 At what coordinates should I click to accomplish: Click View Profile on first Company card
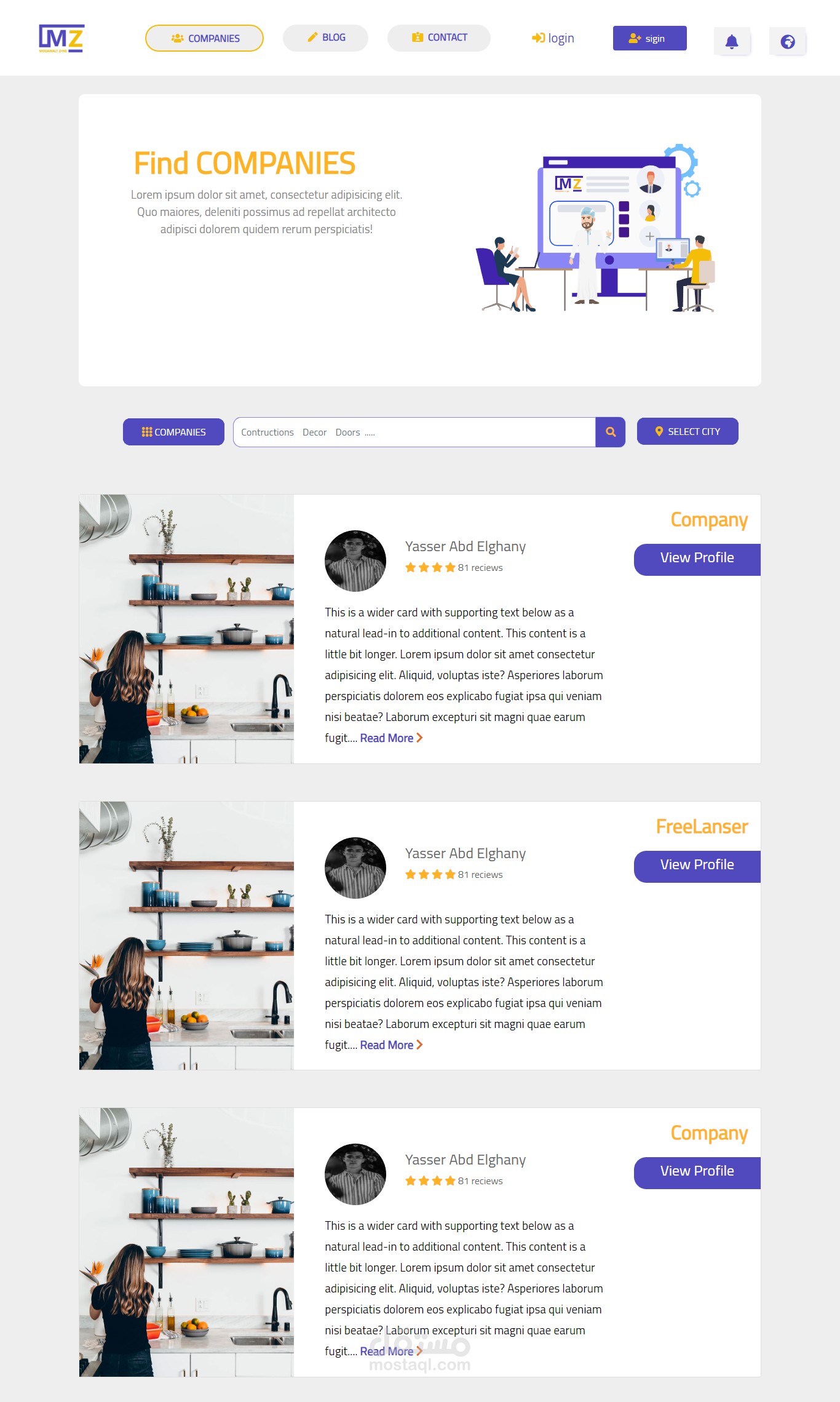pos(697,559)
